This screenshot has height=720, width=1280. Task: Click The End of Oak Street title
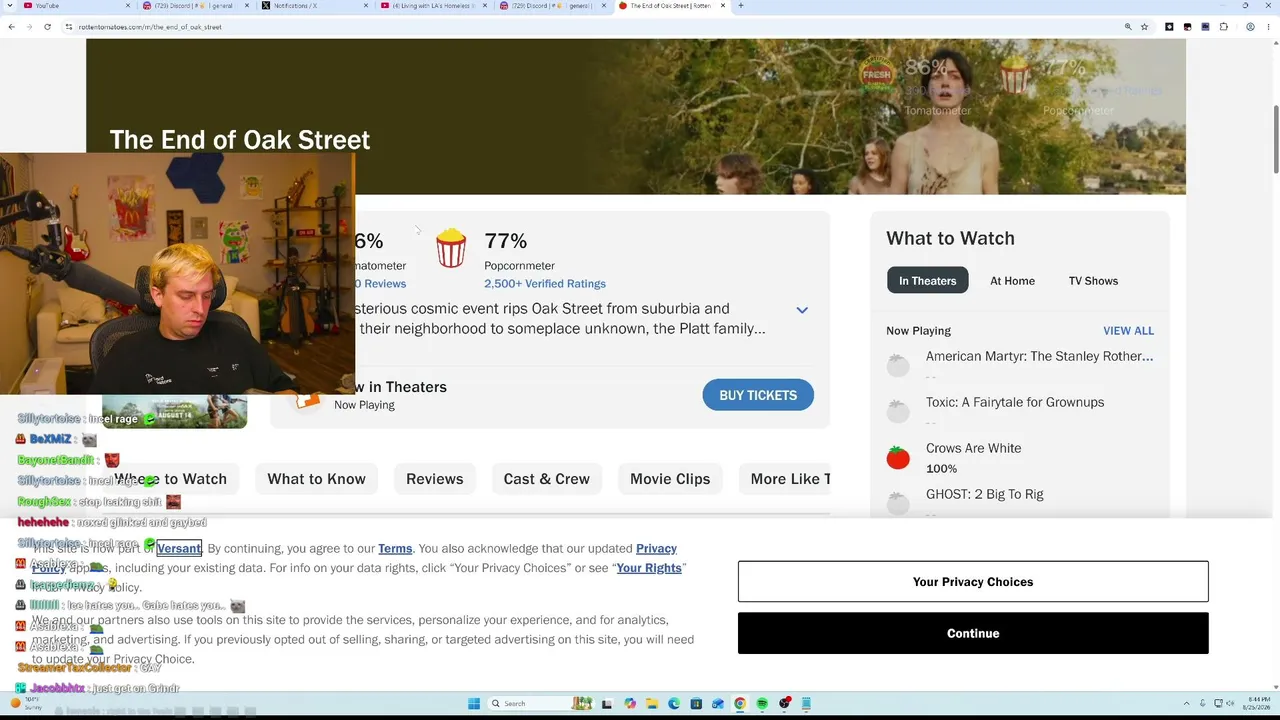tap(240, 140)
